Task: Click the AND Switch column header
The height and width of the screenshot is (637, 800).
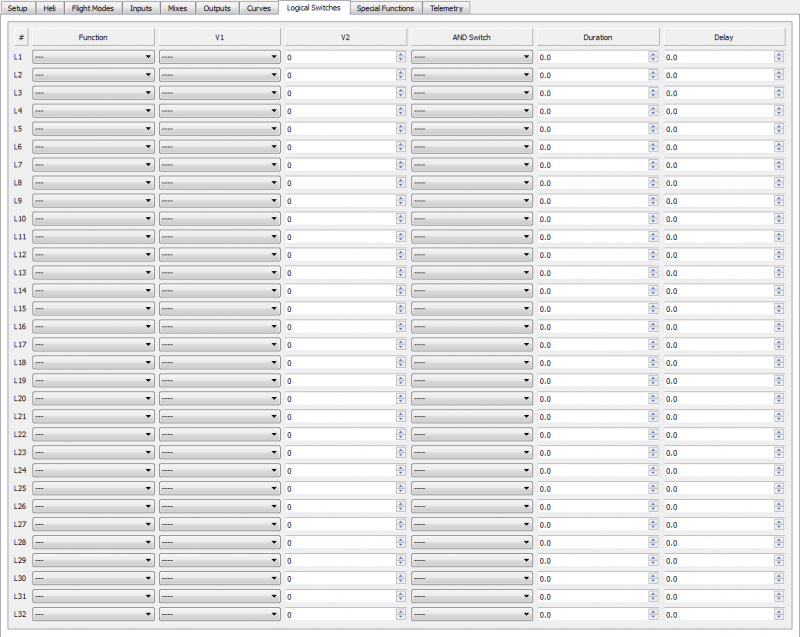Action: [x=471, y=37]
